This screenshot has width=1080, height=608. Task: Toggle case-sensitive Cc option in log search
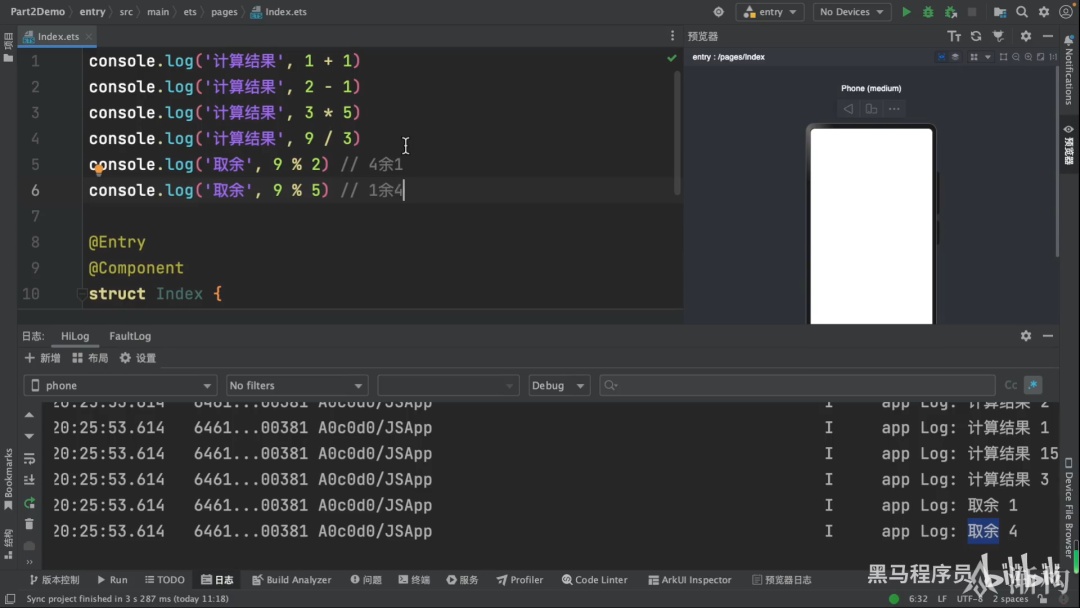pyautogui.click(x=1010, y=385)
